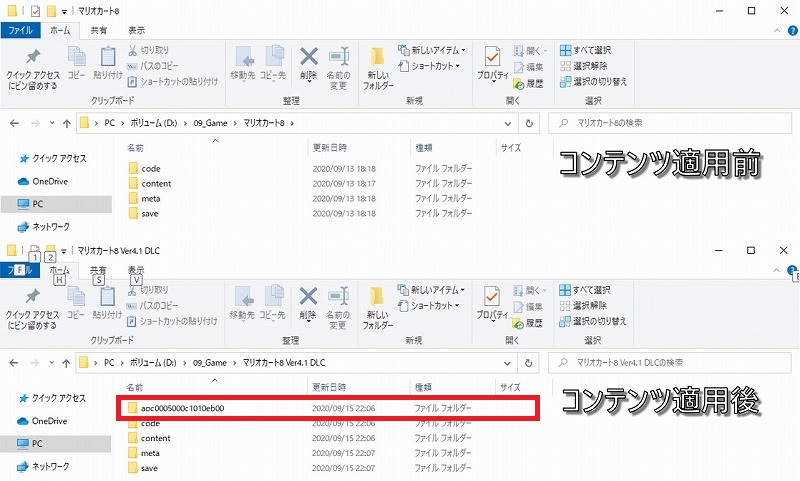Open ファイル menu in upper マリオカート8 window
Image resolution: width=800 pixels, height=481 pixels.
[x=20, y=30]
